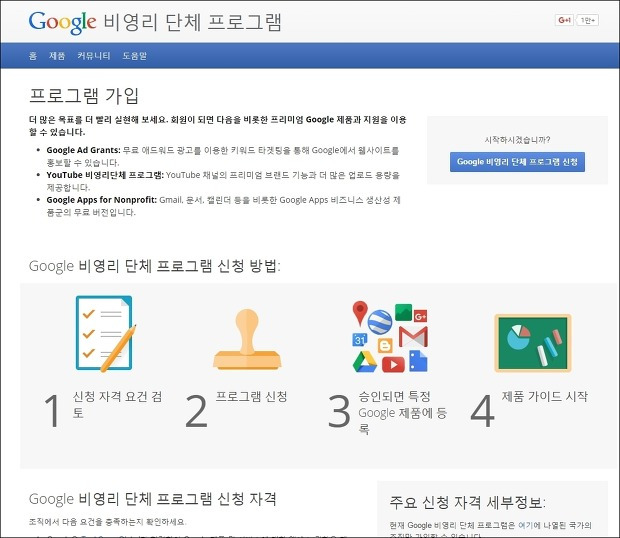
Task: Click the G+1 share button
Action: click(x=564, y=20)
